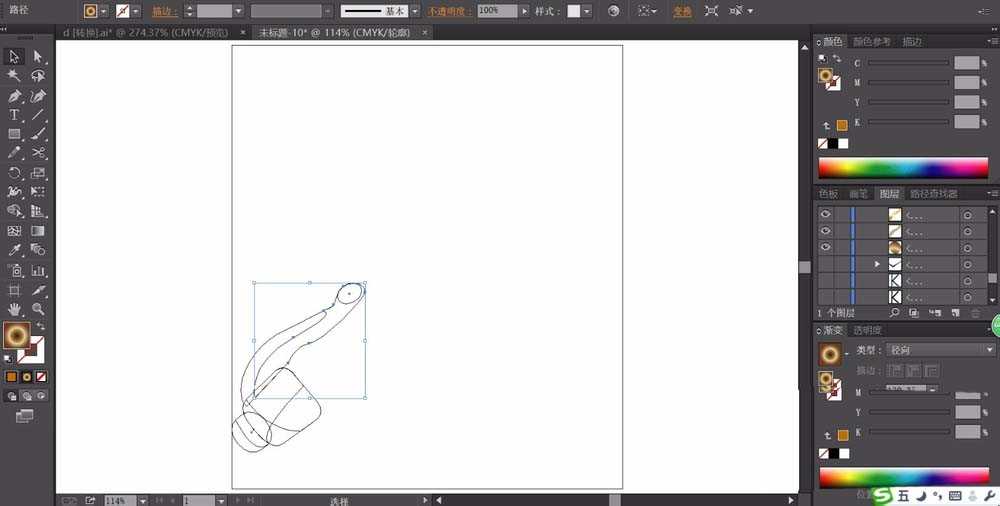This screenshot has height=506, width=1000.
Task: Select the Zoom magnifier tool
Action: pyautogui.click(x=38, y=309)
